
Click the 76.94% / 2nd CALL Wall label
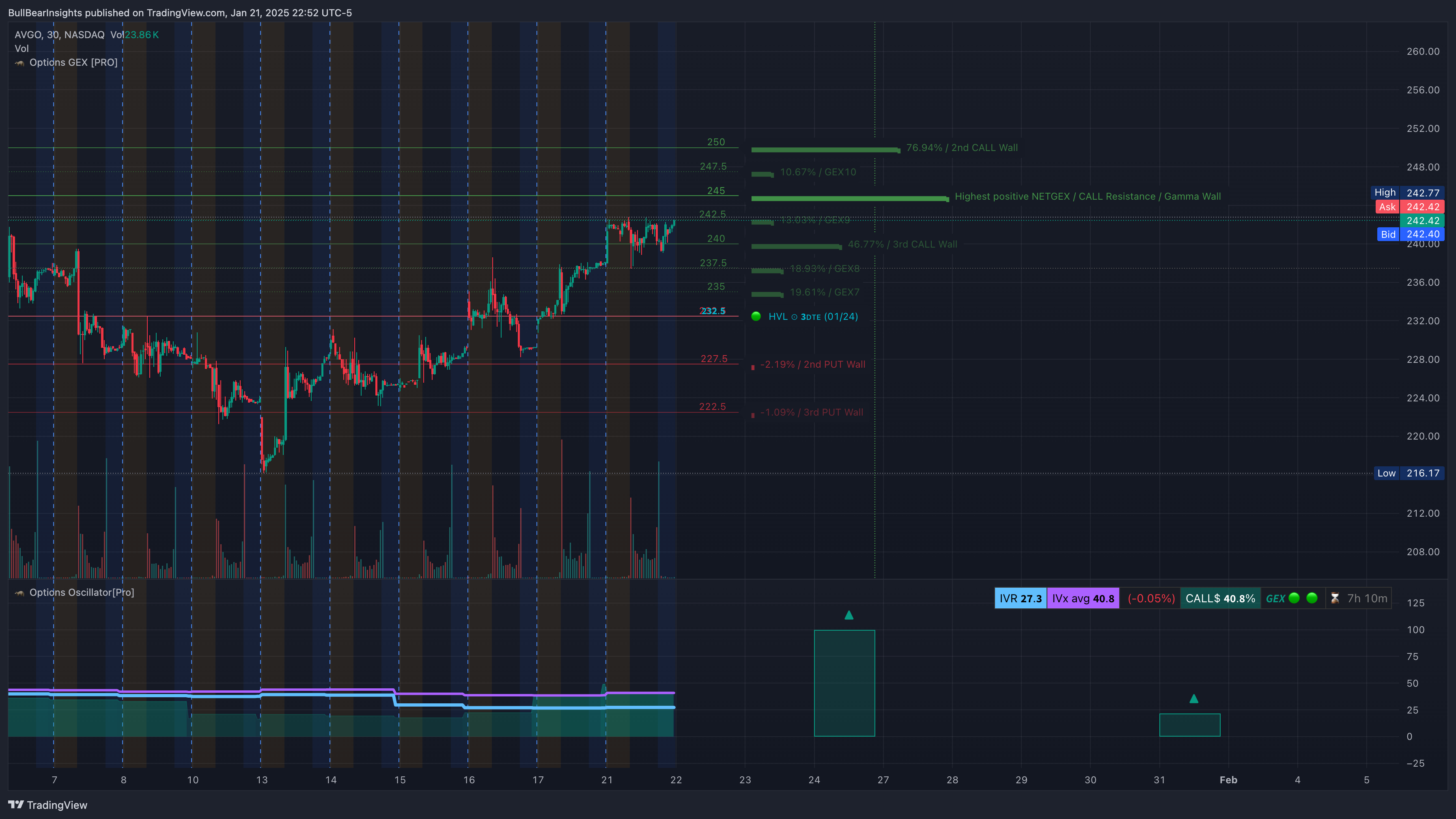coord(961,148)
